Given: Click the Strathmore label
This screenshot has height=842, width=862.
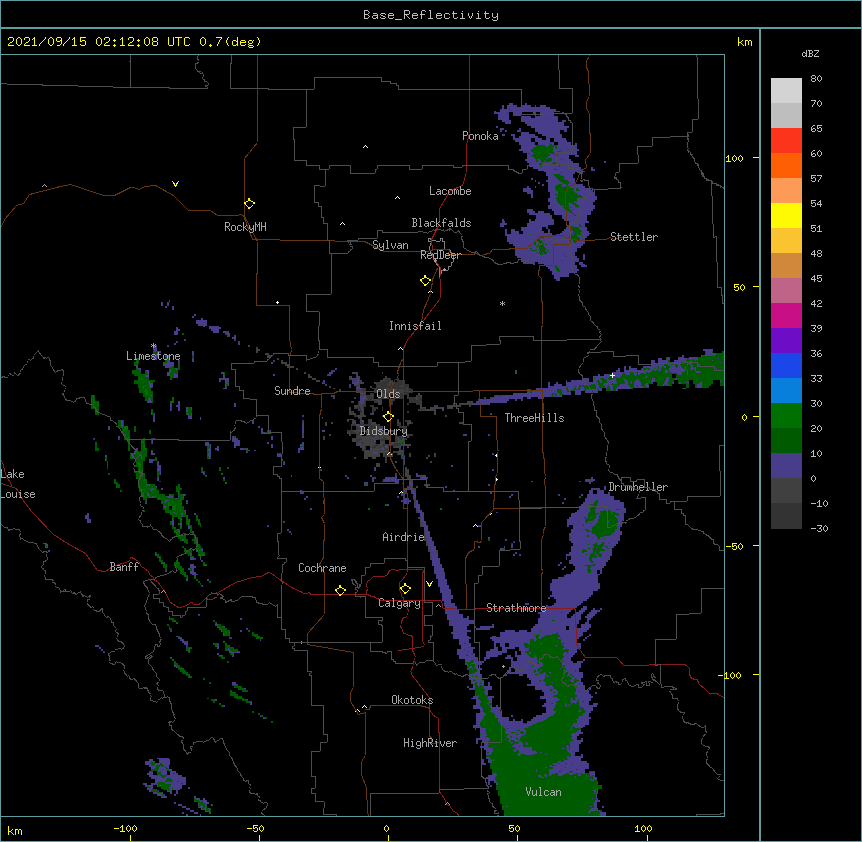Looking at the screenshot, I should click(516, 608).
